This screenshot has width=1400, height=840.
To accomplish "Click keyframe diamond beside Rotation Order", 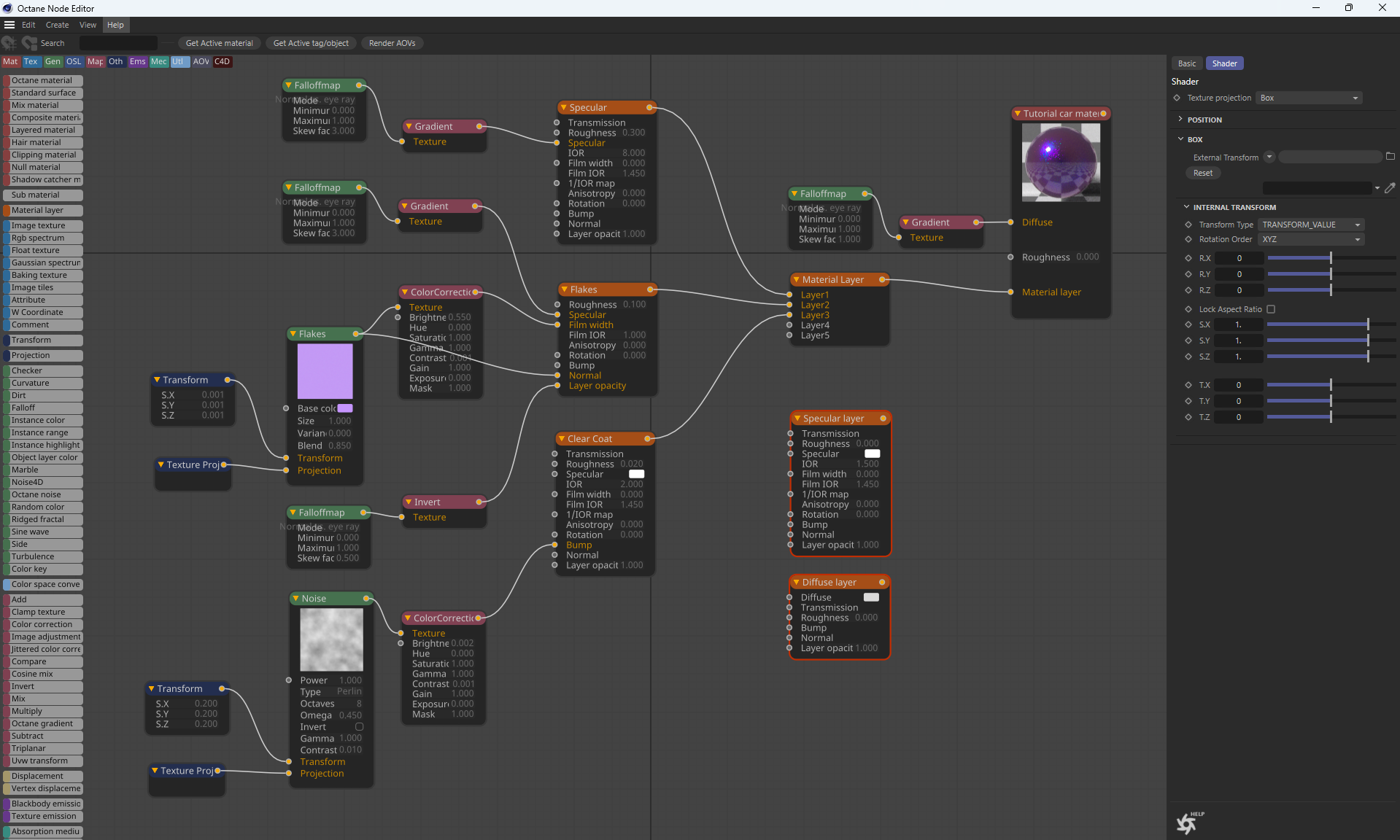I will [1188, 239].
